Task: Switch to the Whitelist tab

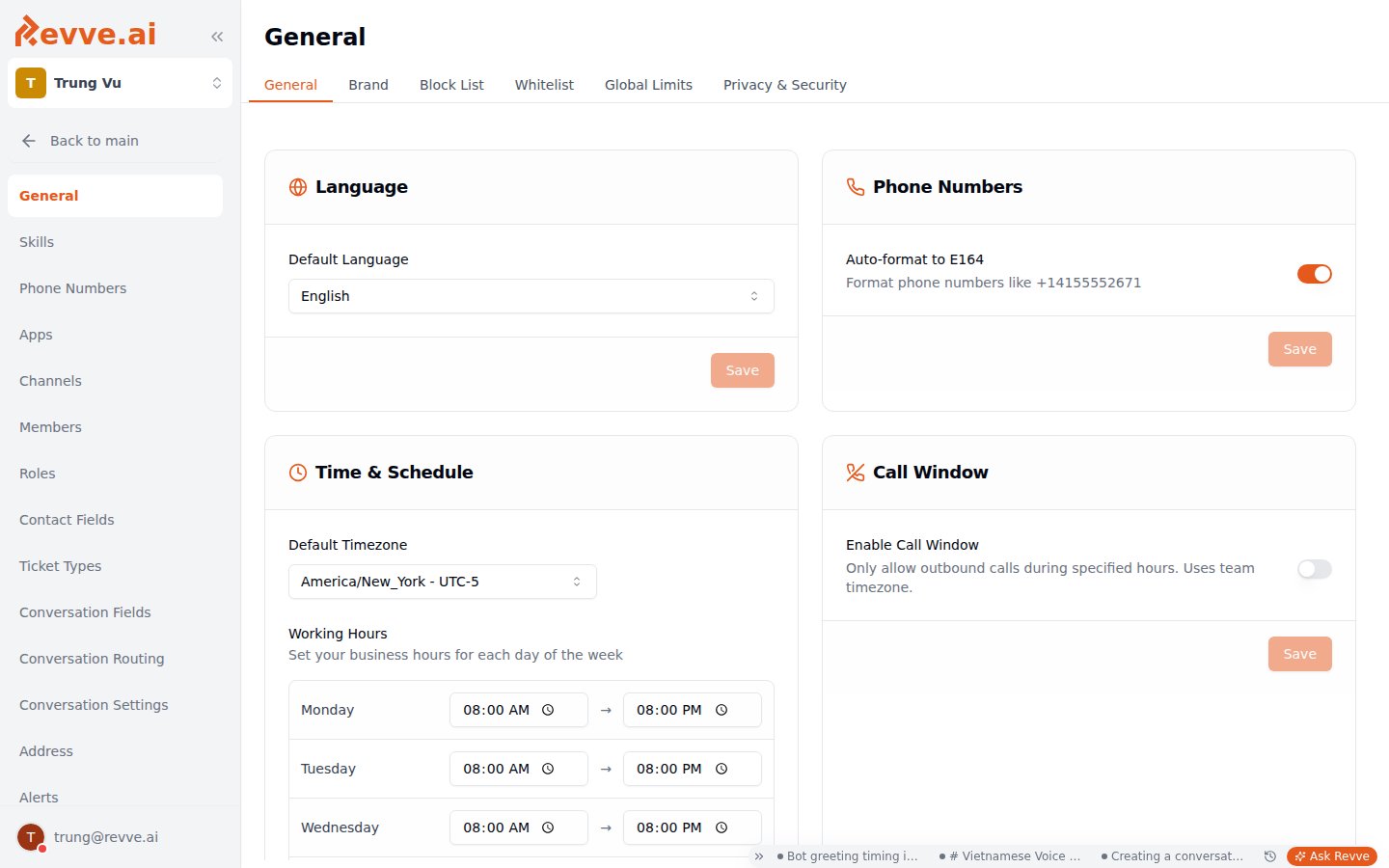Action: pos(544,85)
